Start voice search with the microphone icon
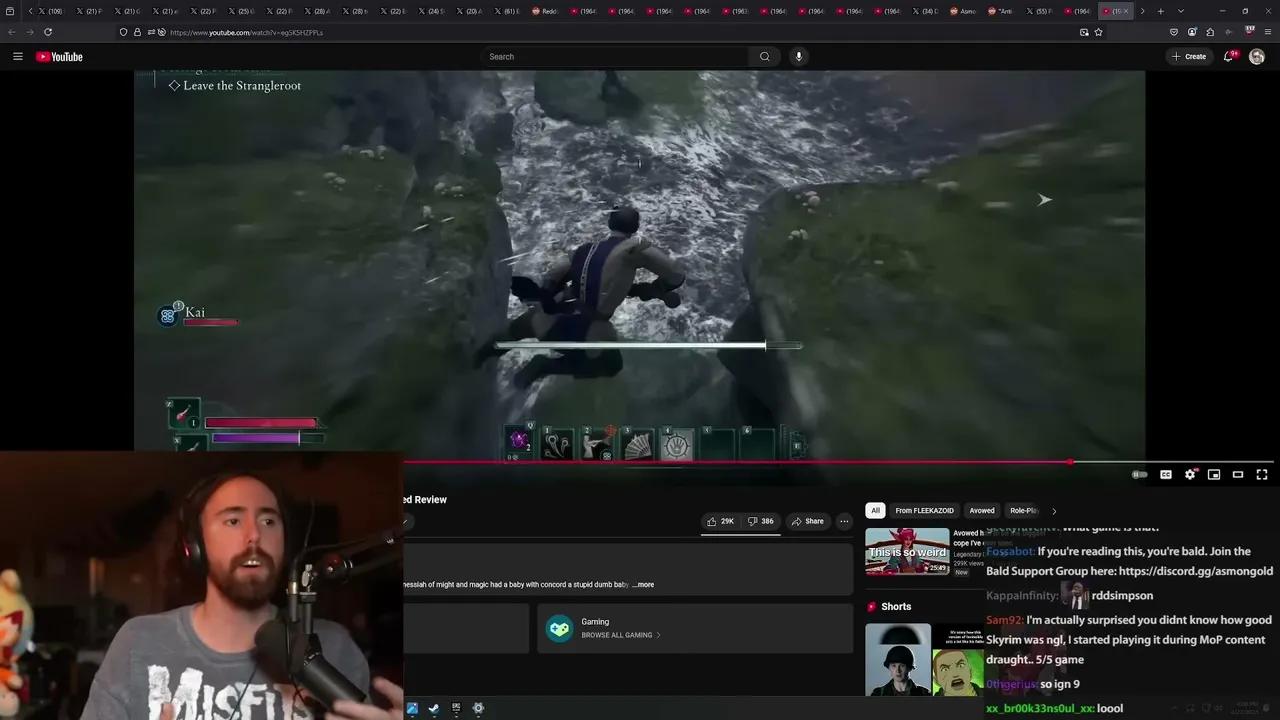The image size is (1280, 720). click(x=798, y=57)
